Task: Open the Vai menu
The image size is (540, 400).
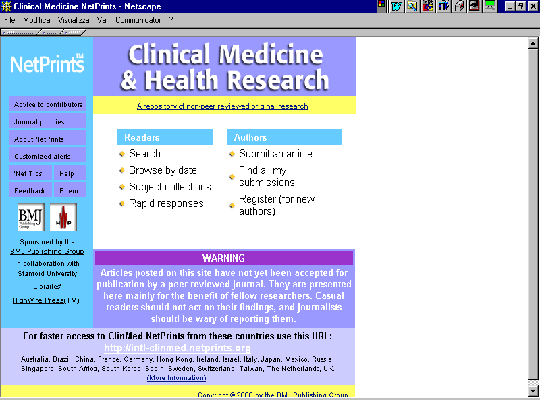Action: click(x=102, y=20)
